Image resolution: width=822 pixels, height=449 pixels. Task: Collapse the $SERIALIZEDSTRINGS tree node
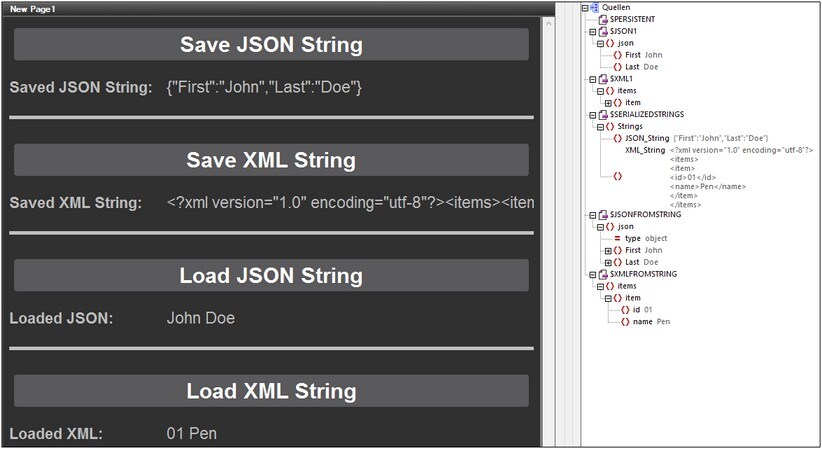click(591, 114)
